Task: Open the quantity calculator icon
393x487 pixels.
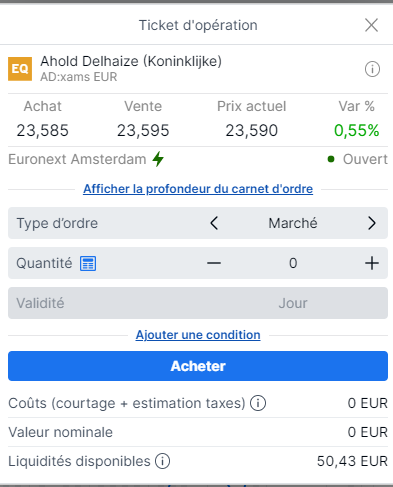Action: [x=88, y=263]
